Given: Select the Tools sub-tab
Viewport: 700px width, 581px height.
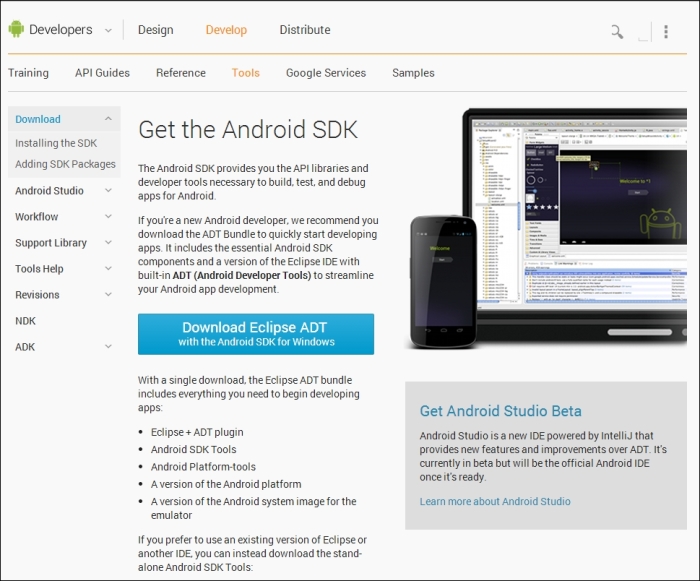Looking at the screenshot, I should (246, 73).
